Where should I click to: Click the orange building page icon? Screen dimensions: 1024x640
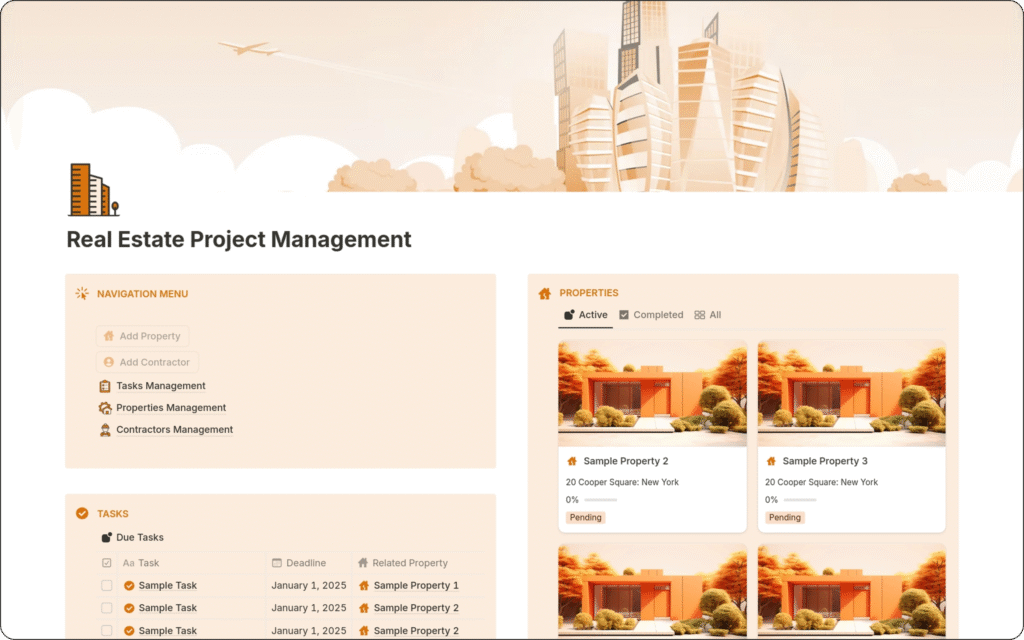(93, 190)
